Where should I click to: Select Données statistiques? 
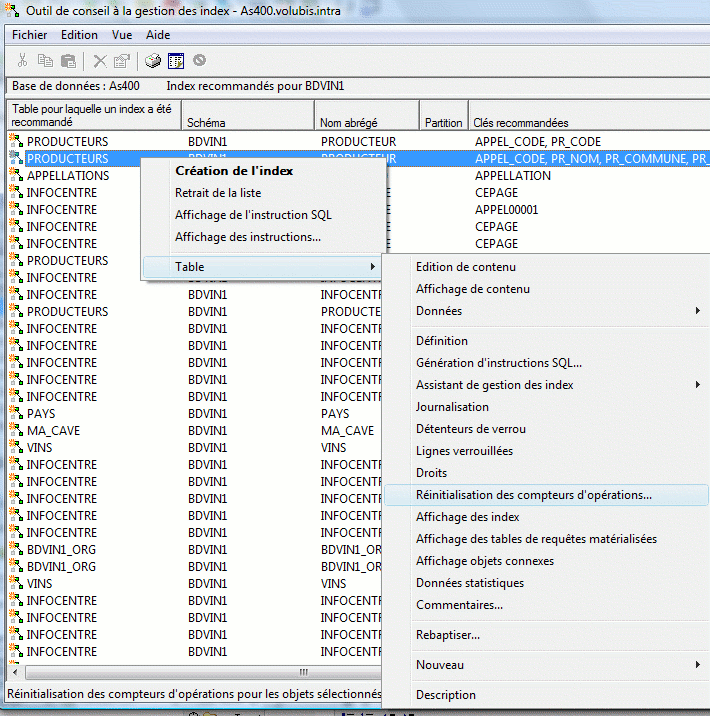click(546, 583)
